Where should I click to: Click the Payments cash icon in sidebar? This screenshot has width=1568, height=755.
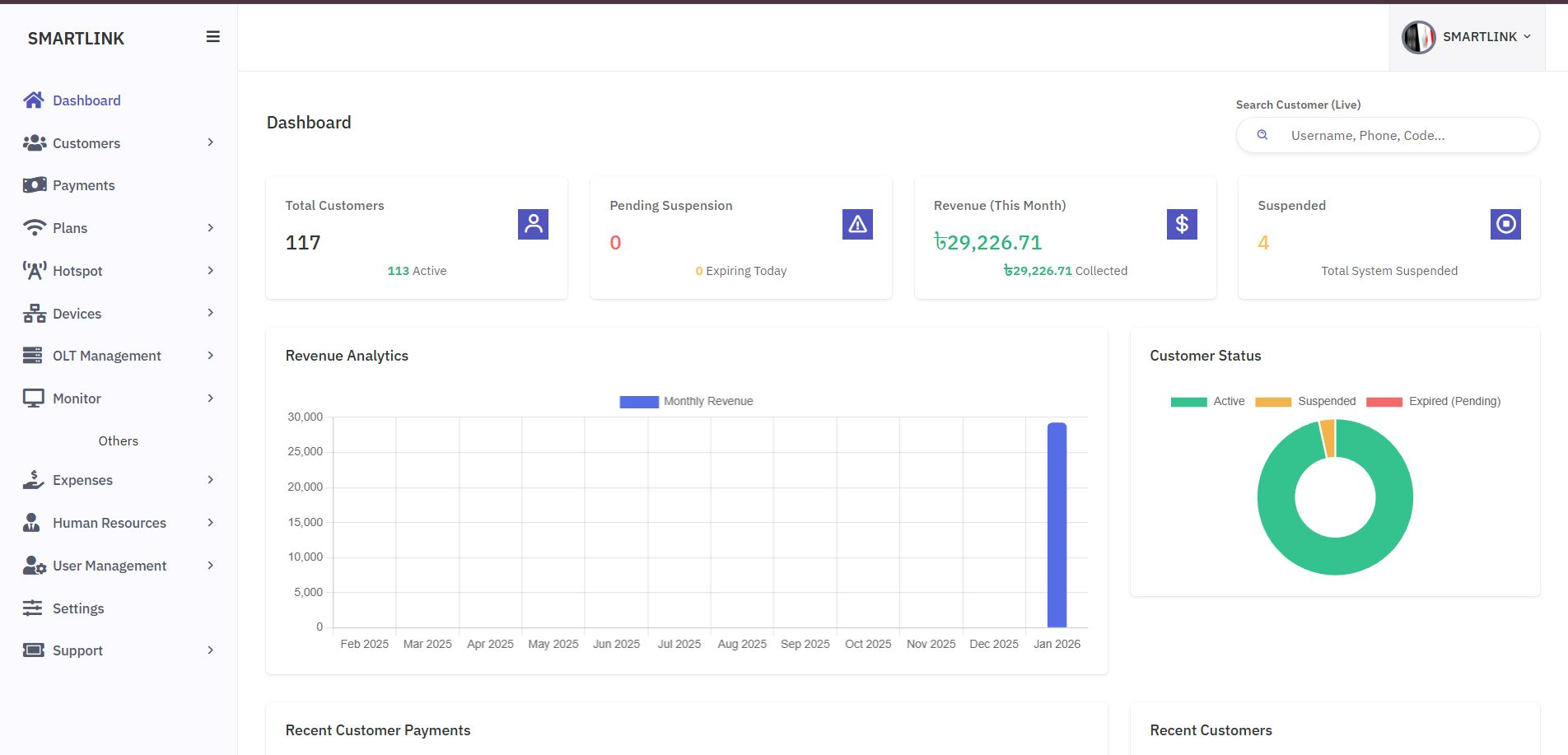coord(35,185)
